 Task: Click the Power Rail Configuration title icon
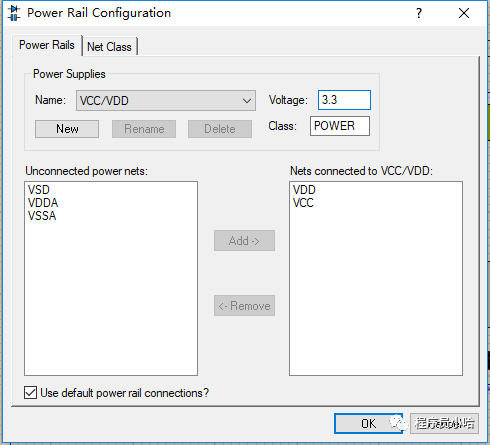(x=14, y=13)
